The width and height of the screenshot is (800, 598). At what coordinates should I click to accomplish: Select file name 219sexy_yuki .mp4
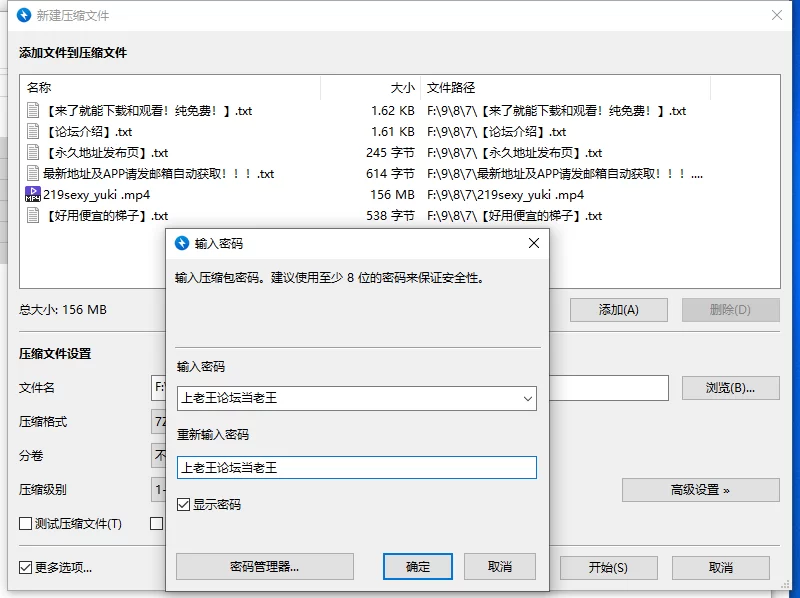point(96,194)
